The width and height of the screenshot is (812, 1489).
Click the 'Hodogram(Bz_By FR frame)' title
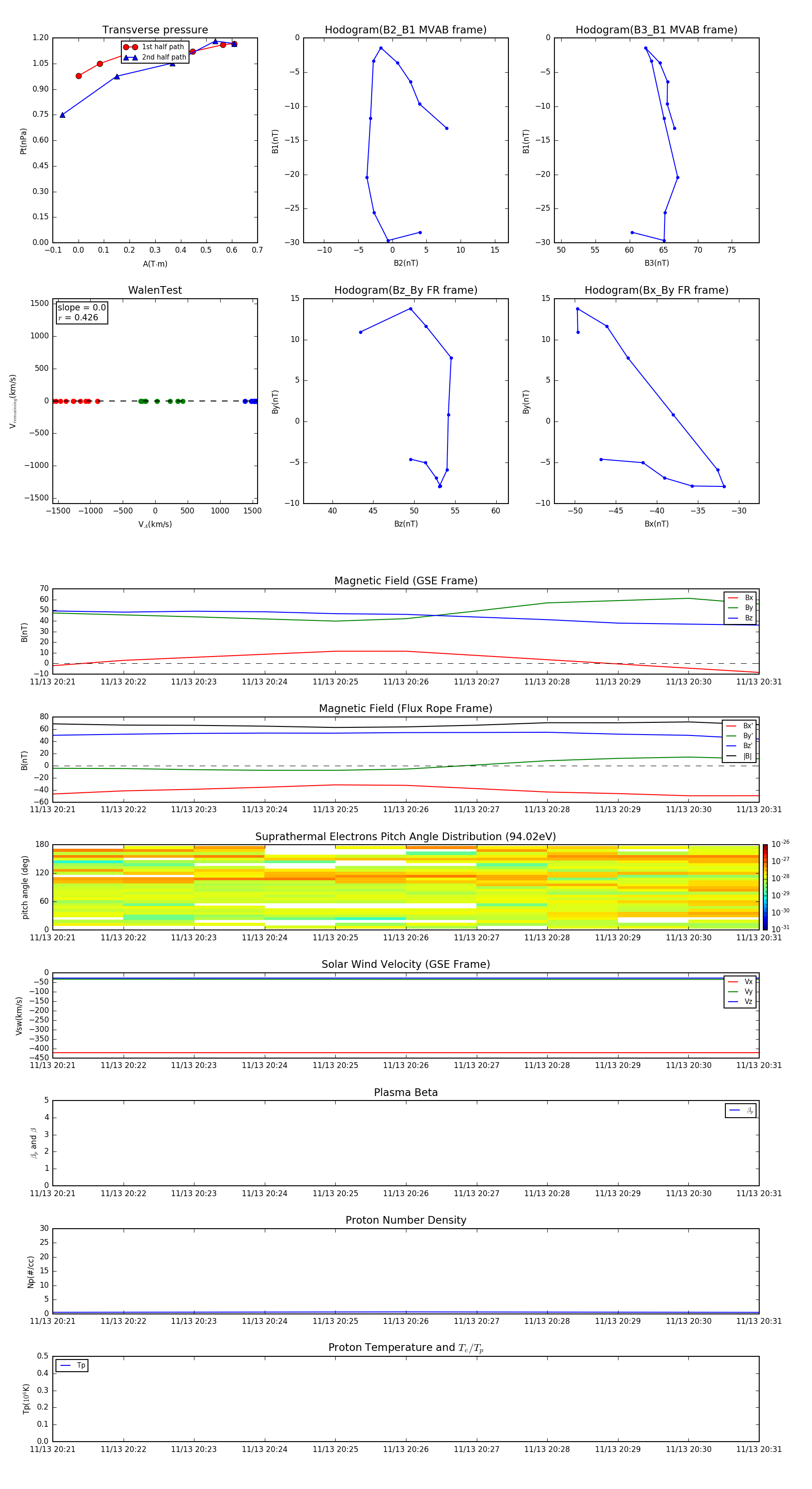tap(406, 290)
